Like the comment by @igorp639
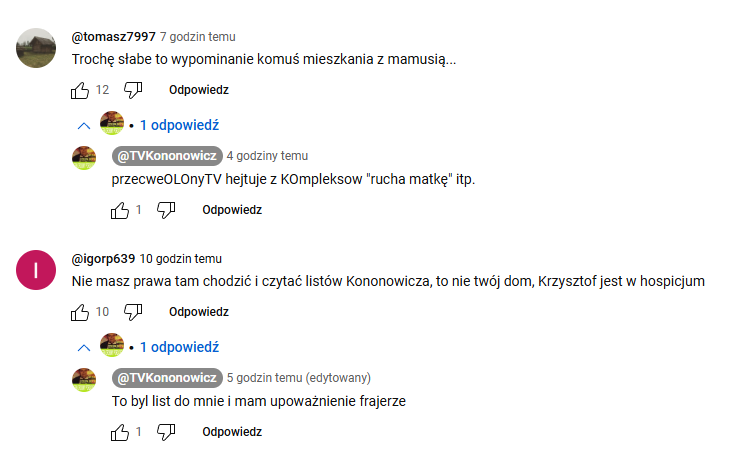 pyautogui.click(x=81, y=312)
